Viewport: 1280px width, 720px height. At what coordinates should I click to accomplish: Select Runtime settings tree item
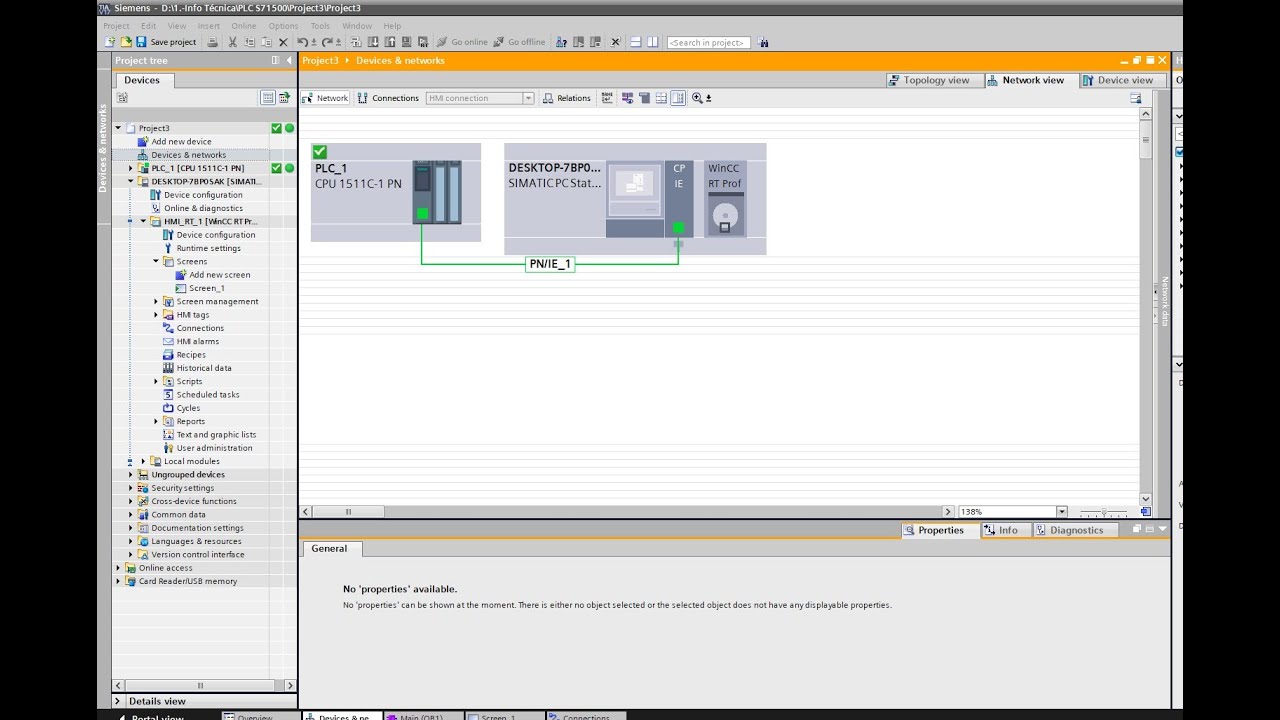pos(208,248)
